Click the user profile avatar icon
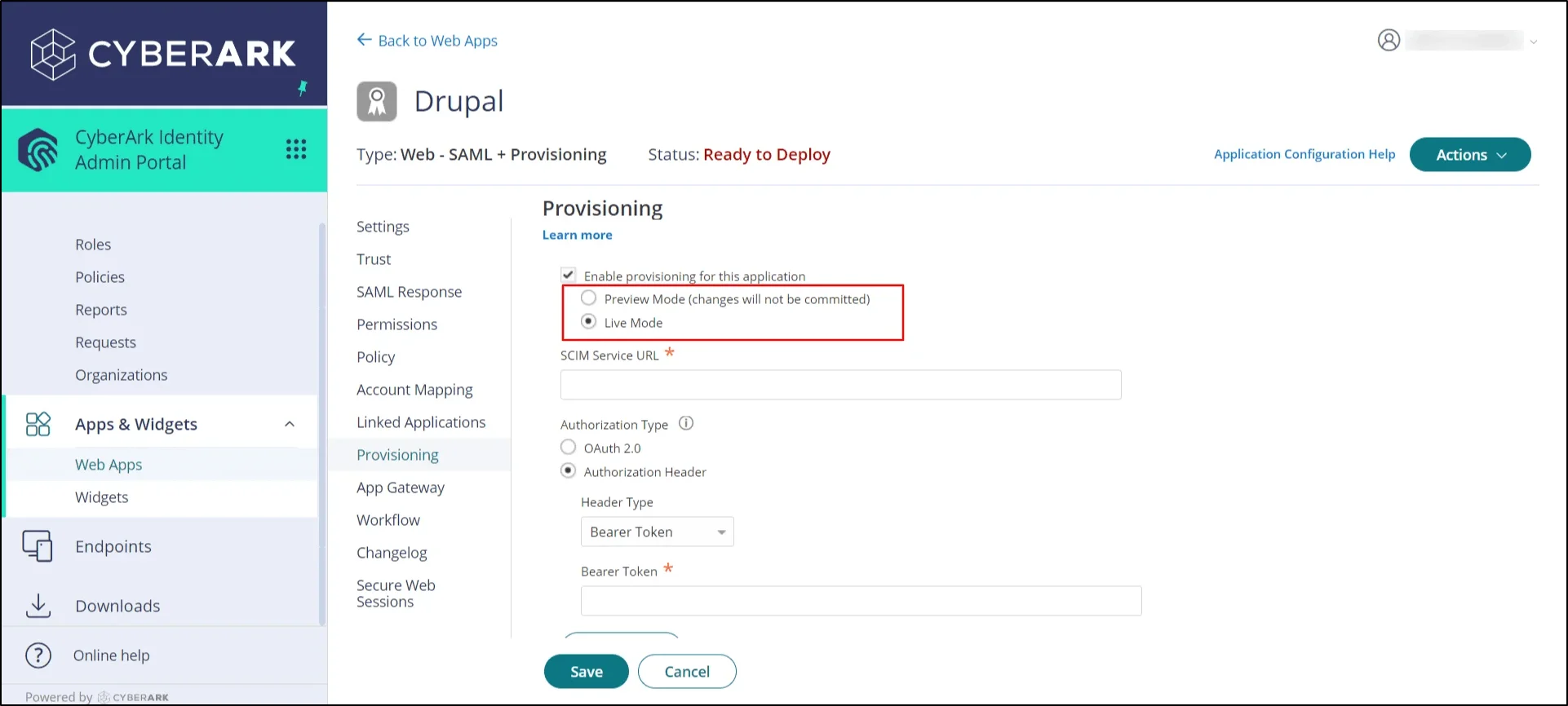This screenshot has width=1568, height=706. point(1389,40)
